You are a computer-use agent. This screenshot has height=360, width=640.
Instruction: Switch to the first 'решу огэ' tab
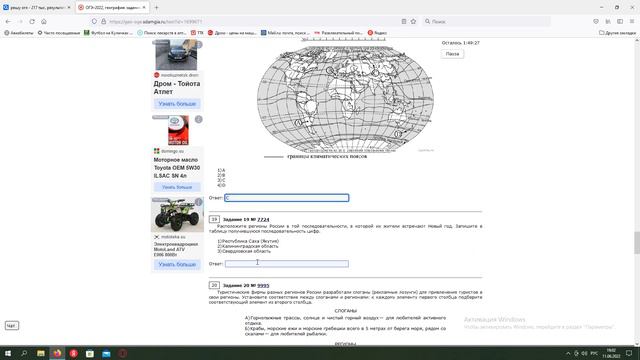coord(36,7)
